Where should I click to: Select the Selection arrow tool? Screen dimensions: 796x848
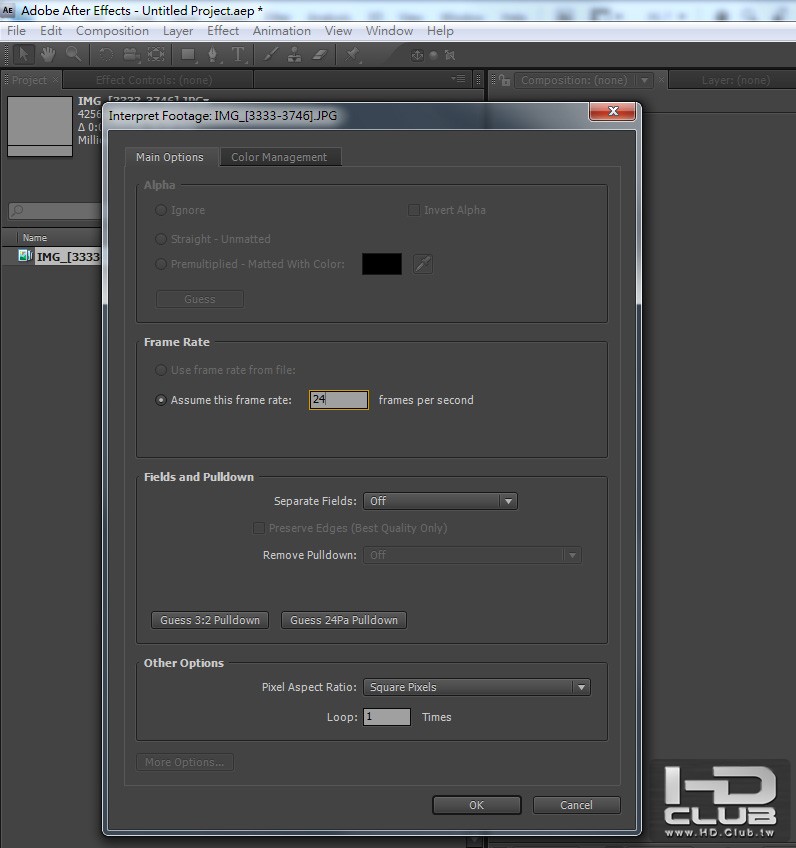point(23,55)
